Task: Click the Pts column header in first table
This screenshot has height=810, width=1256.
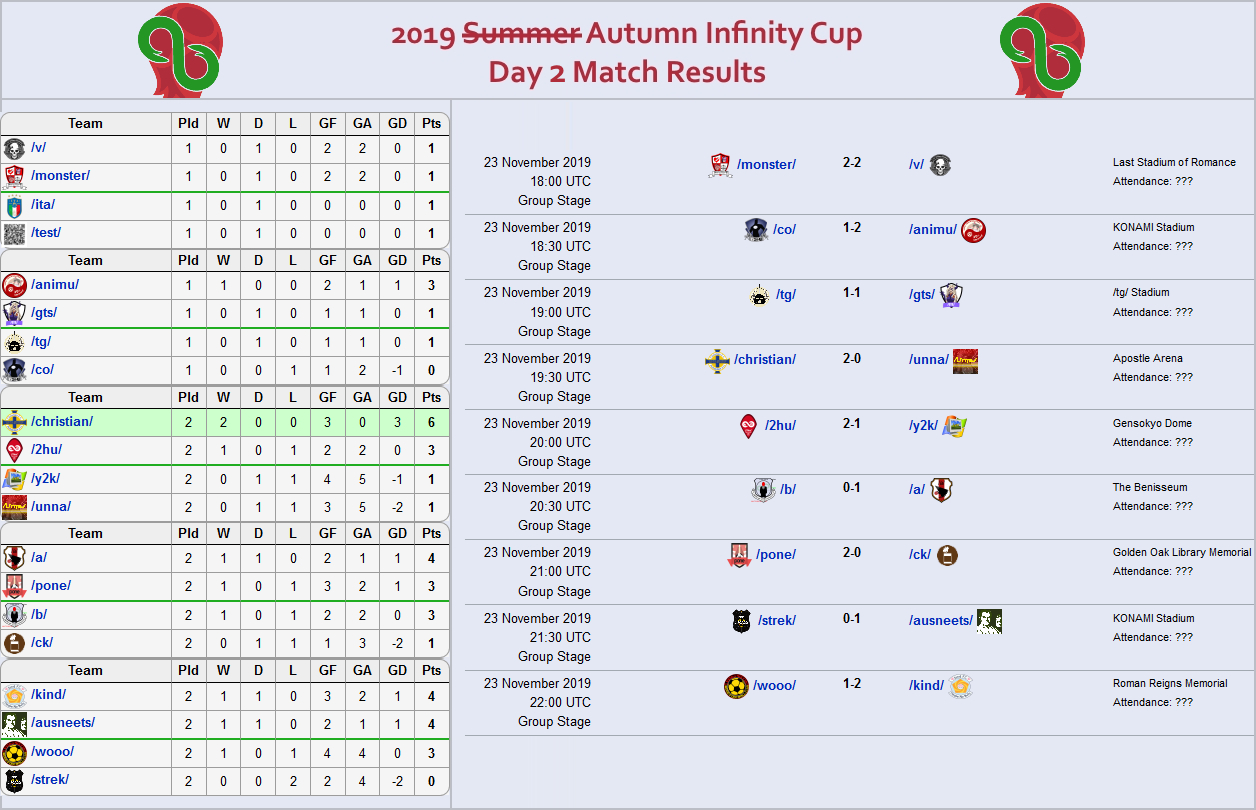Action: [x=431, y=123]
